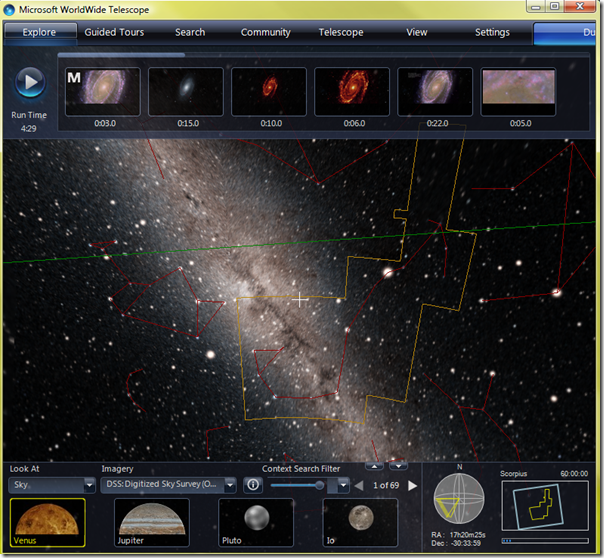The image size is (604, 558).
Task: Click the crosshair at view center
Action: (300, 299)
